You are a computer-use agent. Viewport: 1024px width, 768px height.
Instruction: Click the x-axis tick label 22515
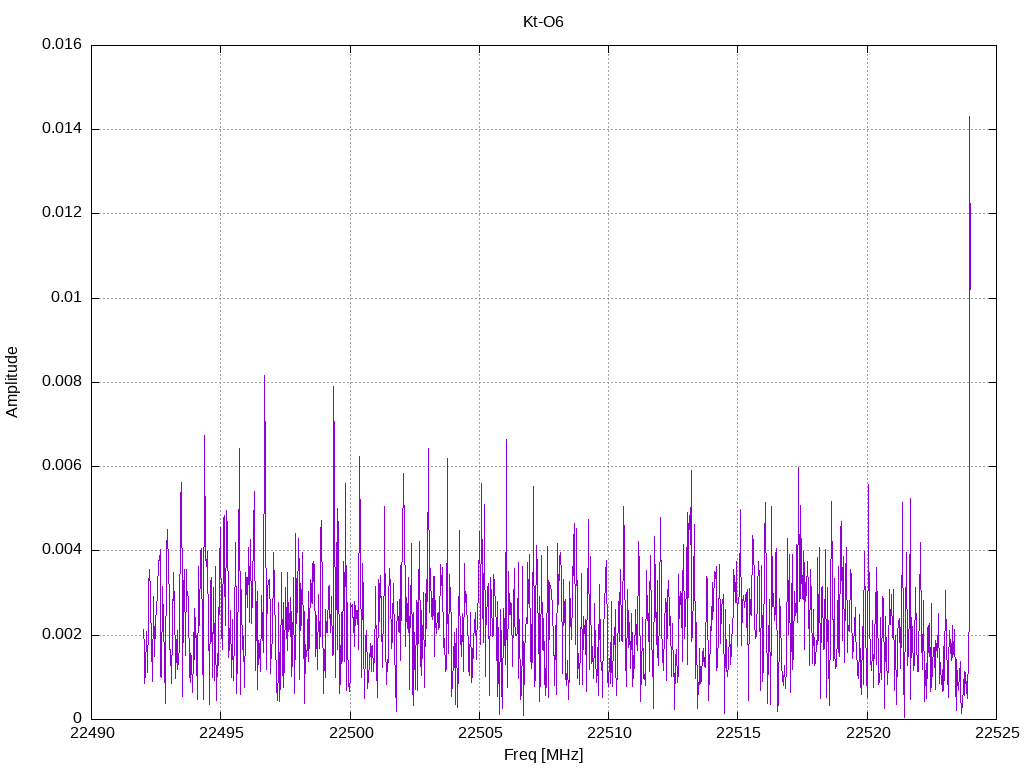[x=737, y=733]
